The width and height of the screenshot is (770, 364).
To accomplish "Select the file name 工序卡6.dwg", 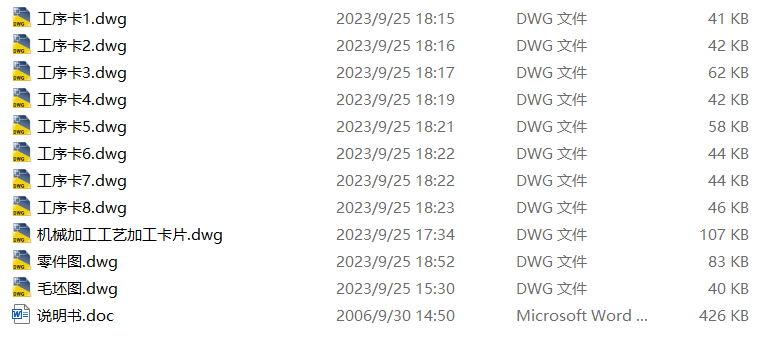I will point(82,154).
